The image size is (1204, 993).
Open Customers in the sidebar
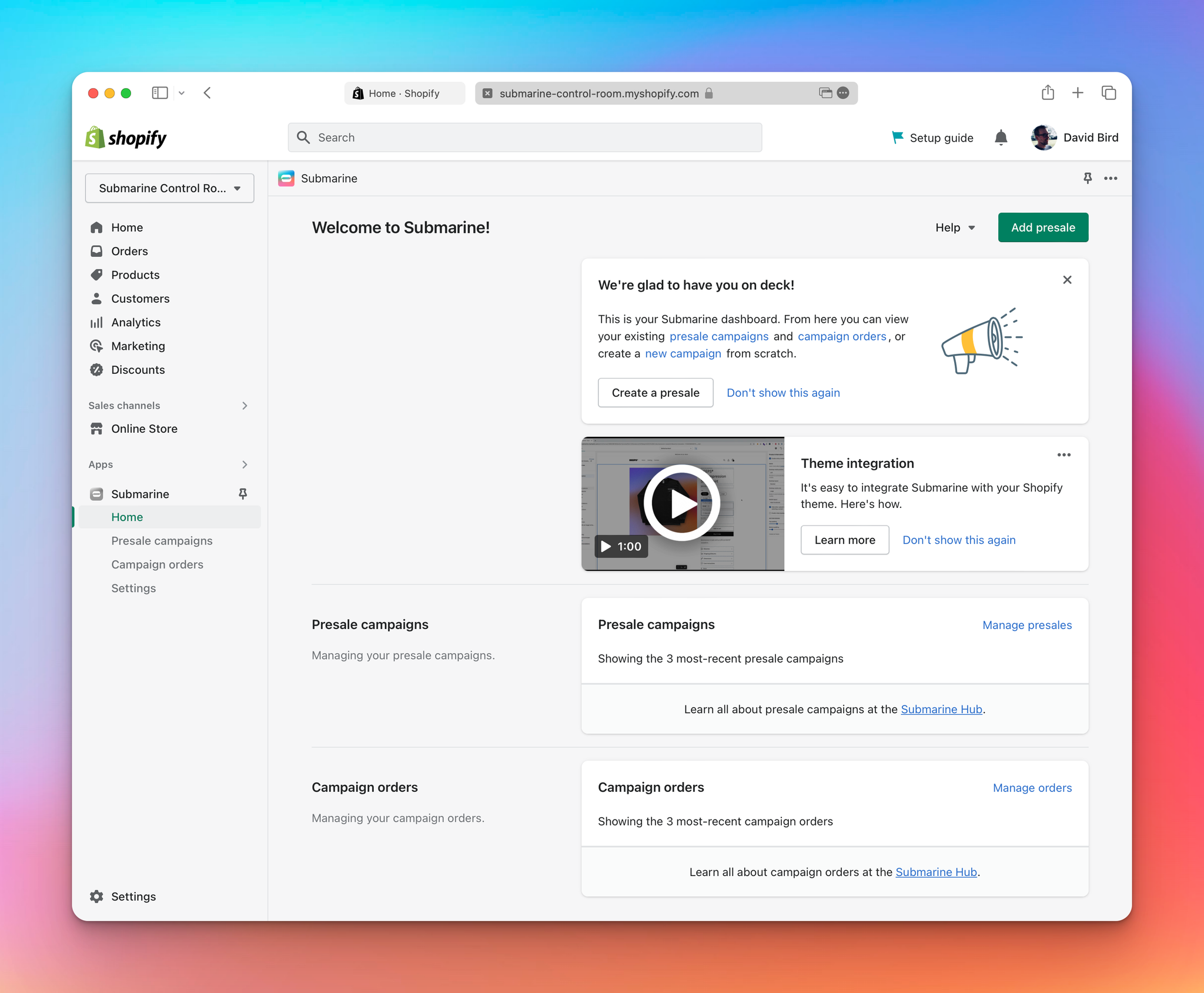pos(140,299)
